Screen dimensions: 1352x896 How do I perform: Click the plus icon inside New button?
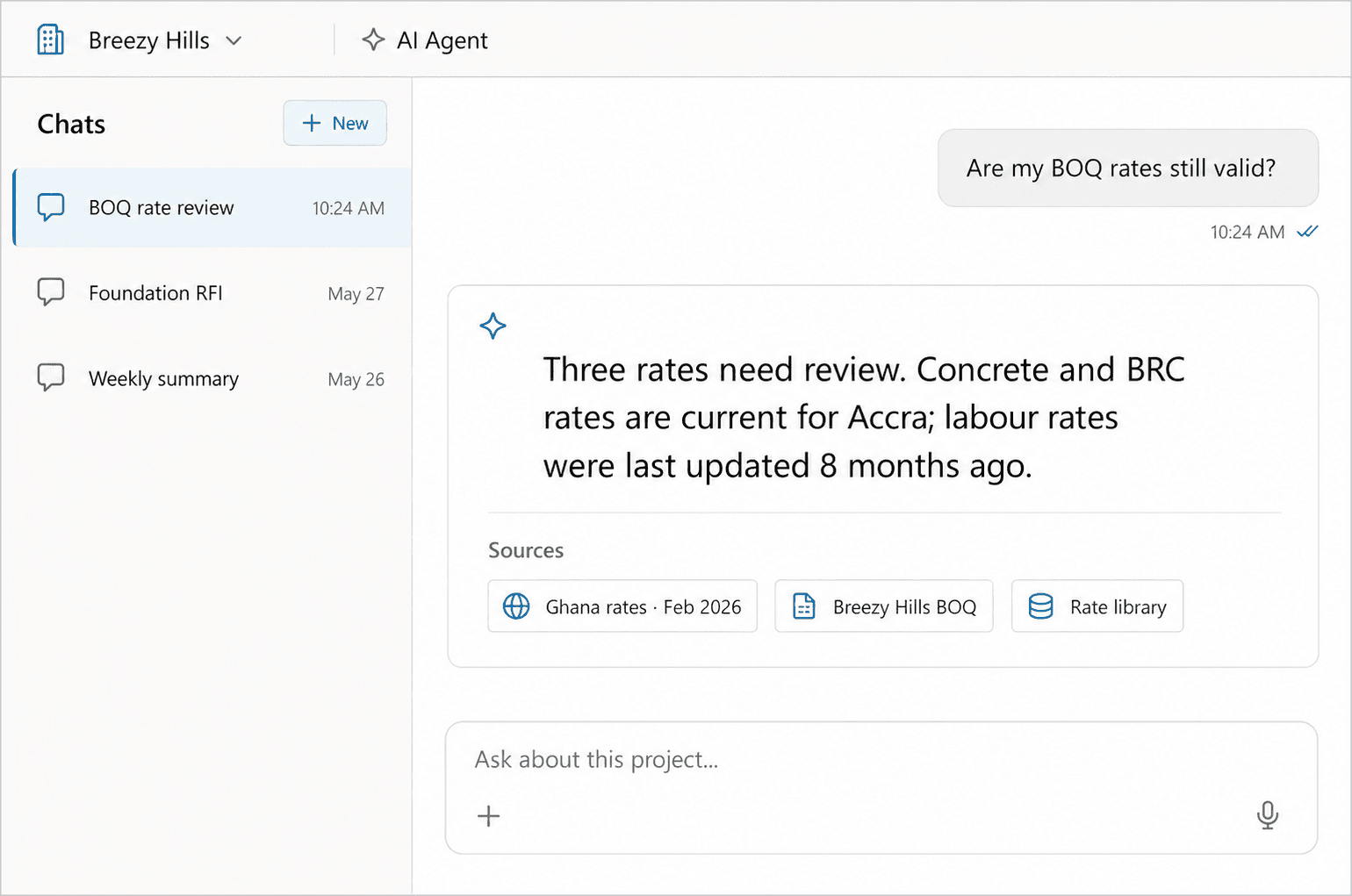311,123
